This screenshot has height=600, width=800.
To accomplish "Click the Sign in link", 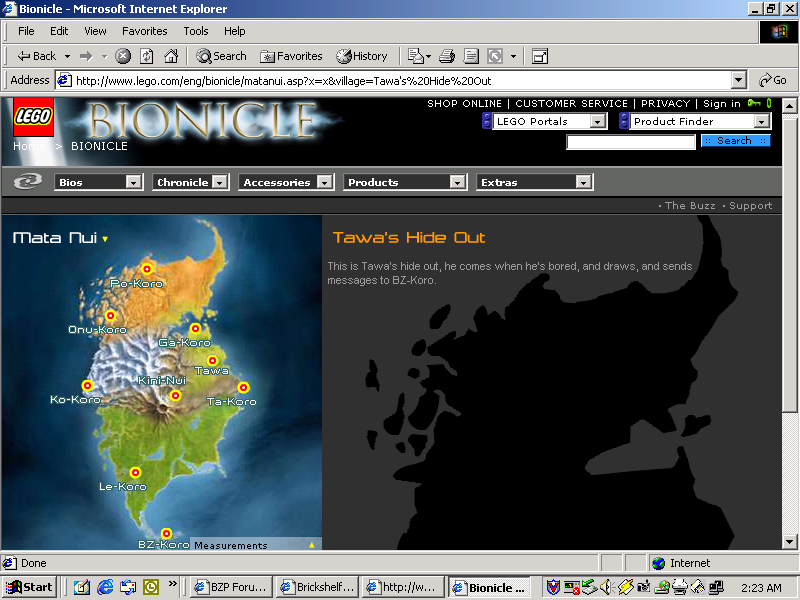I will 721,104.
